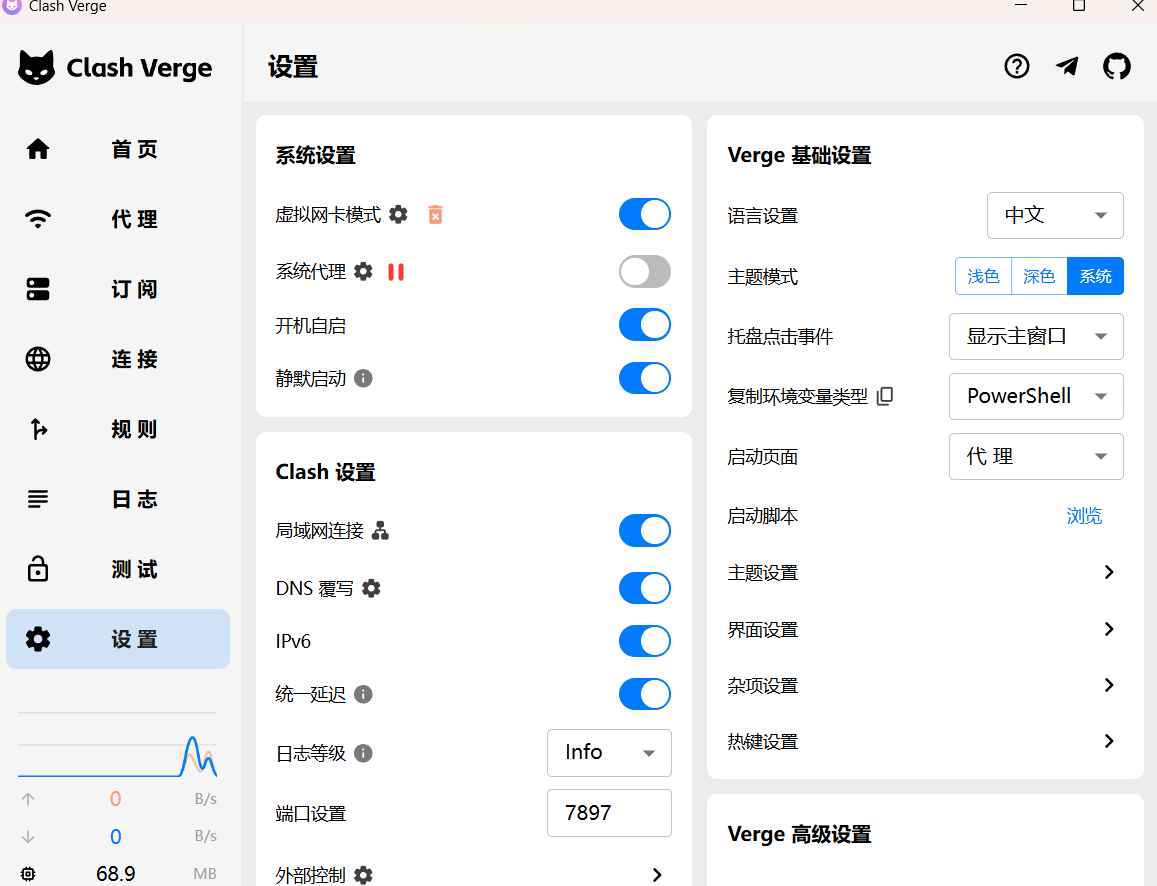Screen dimensions: 1157x886
Task: Enable the 系统代理 switch
Action: 645,271
